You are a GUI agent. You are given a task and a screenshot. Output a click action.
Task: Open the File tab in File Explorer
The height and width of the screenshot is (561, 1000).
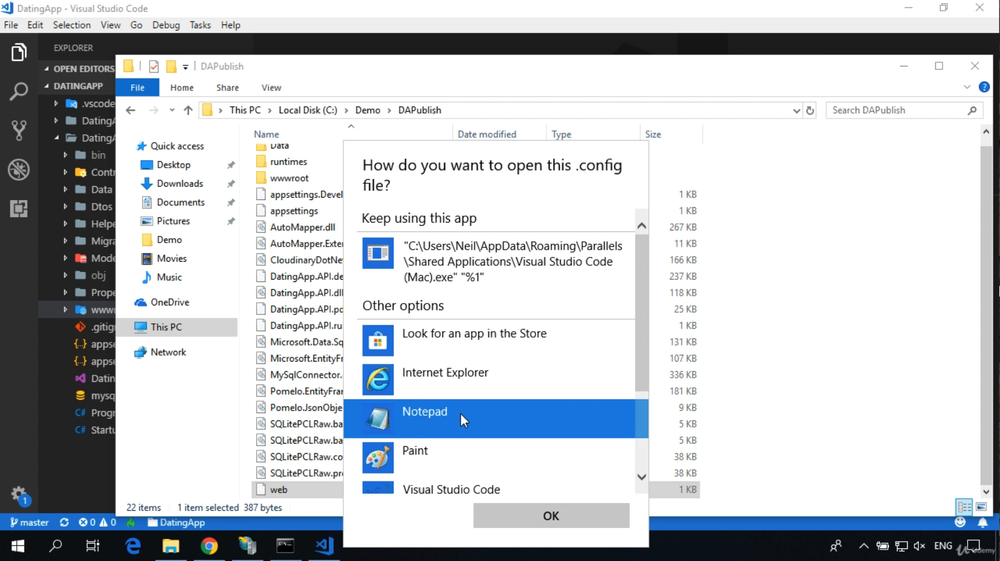[137, 87]
